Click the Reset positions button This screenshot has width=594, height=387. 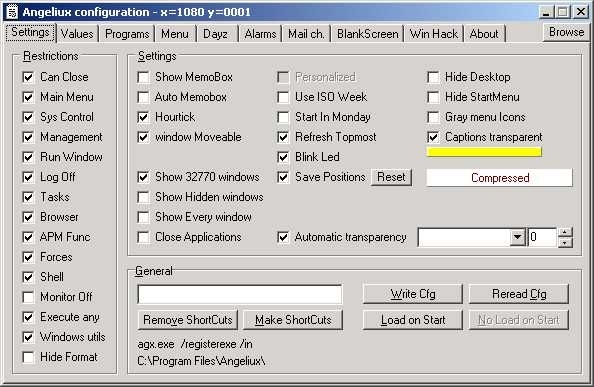(391, 177)
